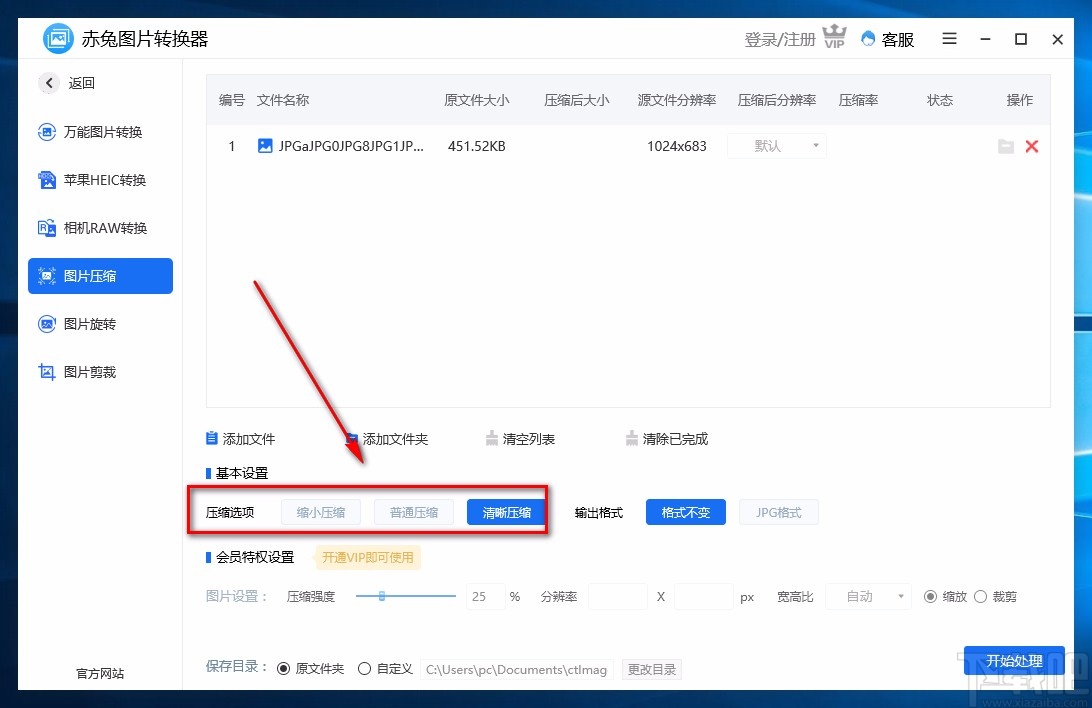Click the VIP crown icon
The width and height of the screenshot is (1092, 708).
click(834, 34)
